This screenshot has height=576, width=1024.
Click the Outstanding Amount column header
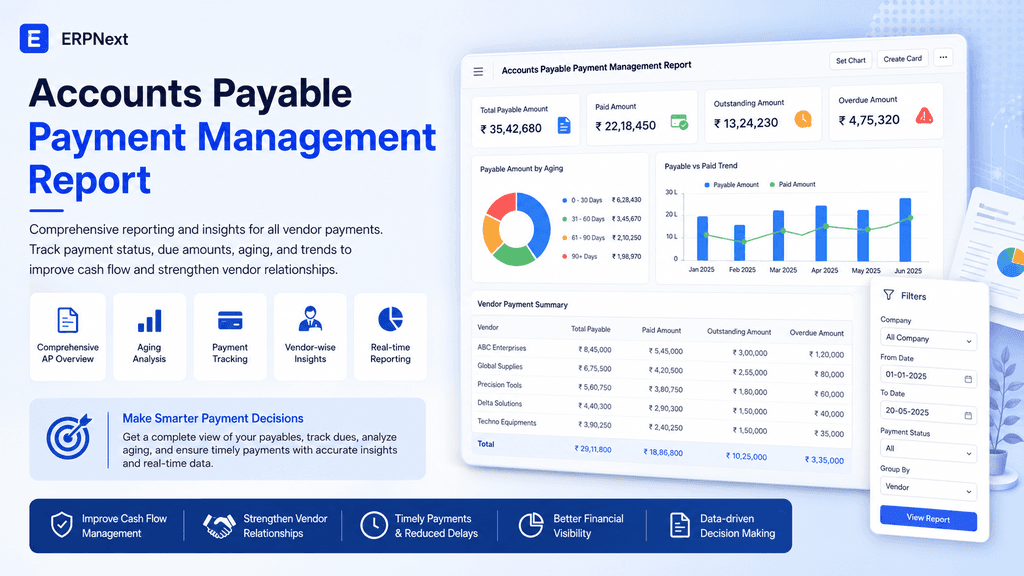(x=739, y=332)
